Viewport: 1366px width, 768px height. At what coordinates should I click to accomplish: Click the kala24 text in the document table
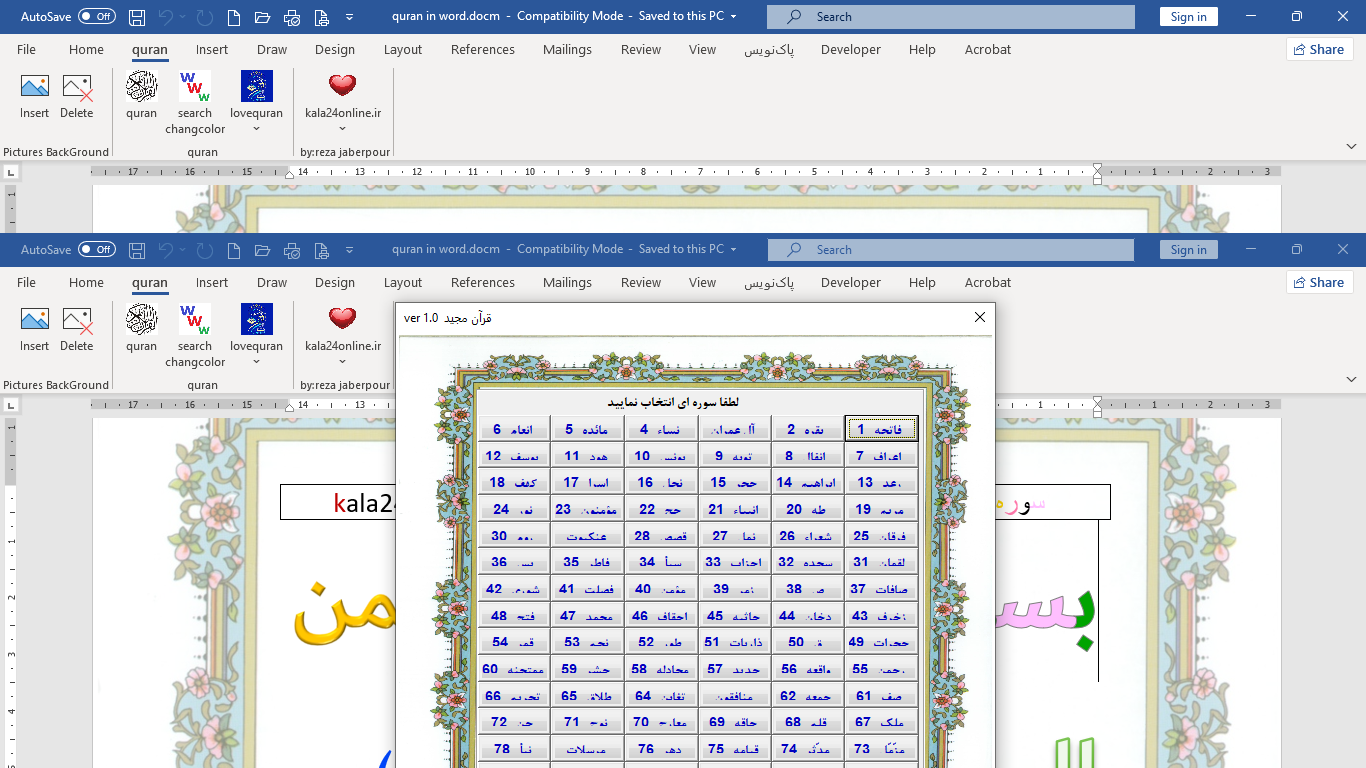[x=364, y=503]
